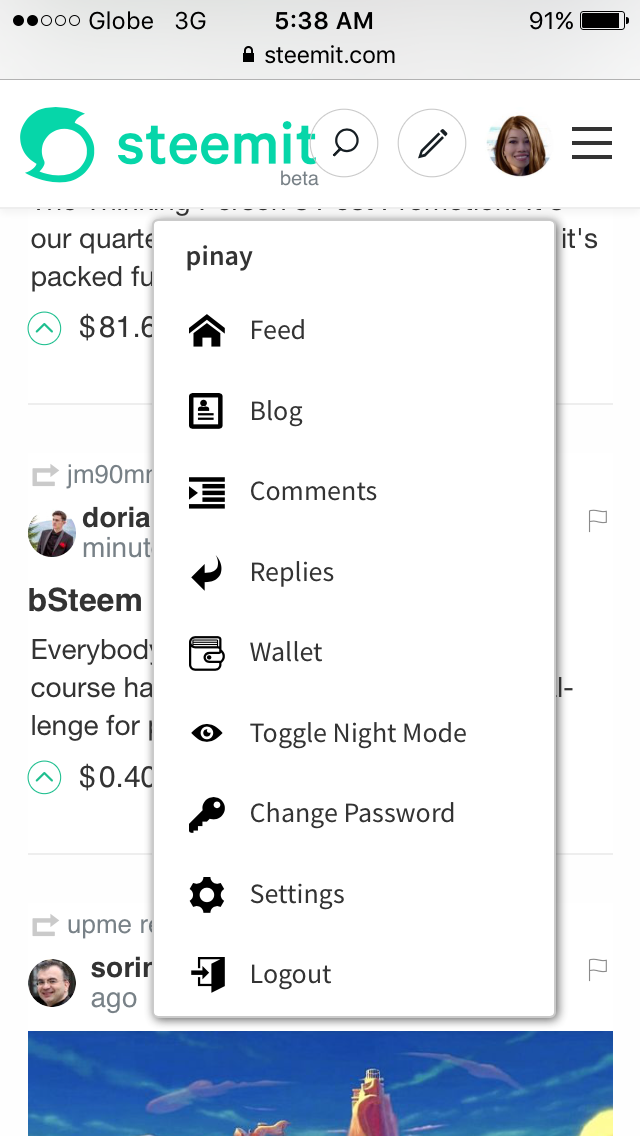The height and width of the screenshot is (1136, 640).
Task: Click the Steemit speech bubble logo
Action: (57, 144)
